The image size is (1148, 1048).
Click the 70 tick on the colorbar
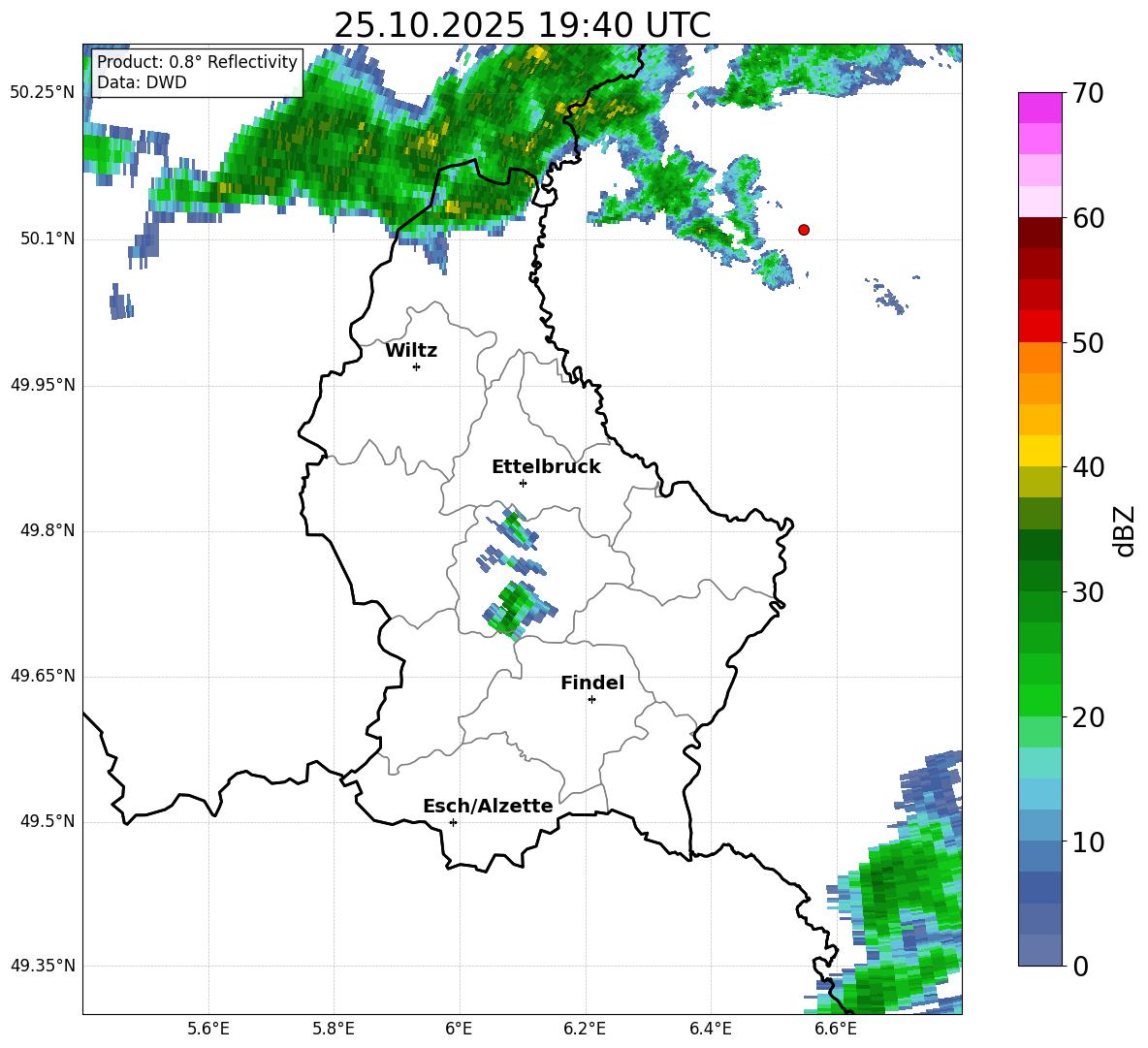1088,94
